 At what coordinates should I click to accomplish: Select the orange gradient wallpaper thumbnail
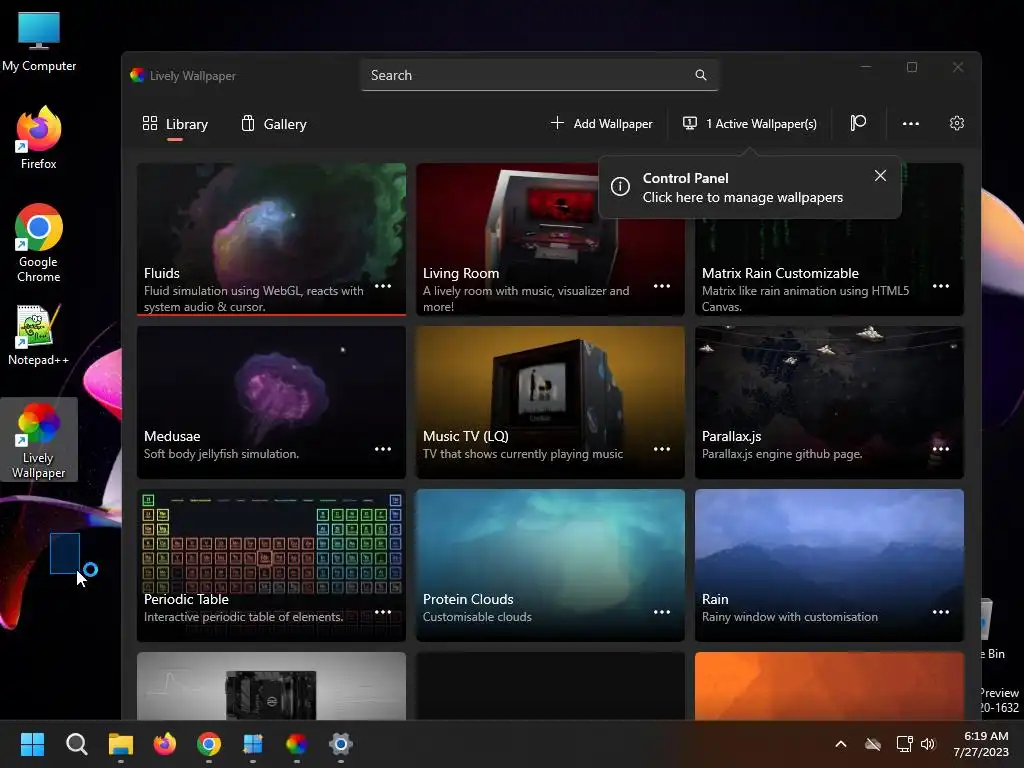[829, 686]
